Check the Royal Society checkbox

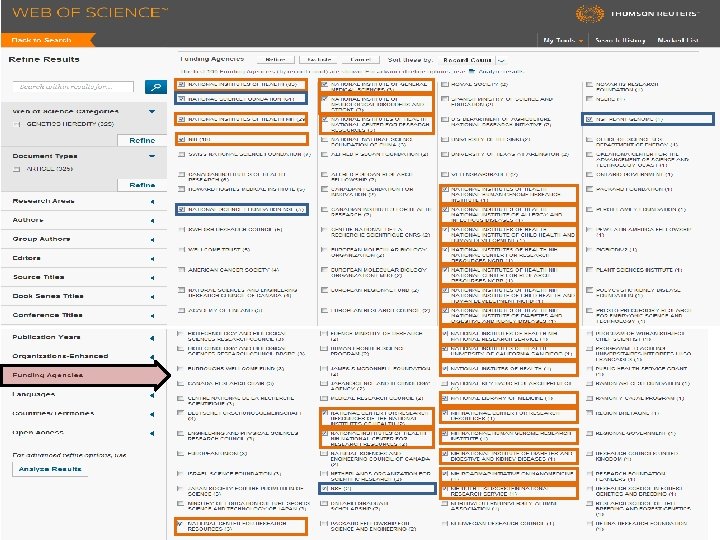[x=444, y=84]
